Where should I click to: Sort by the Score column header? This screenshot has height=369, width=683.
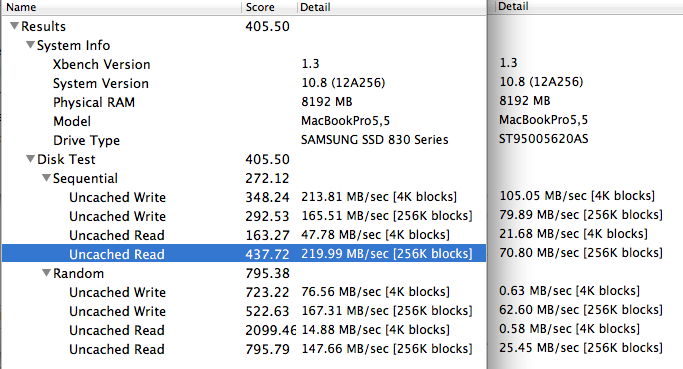[270, 7]
